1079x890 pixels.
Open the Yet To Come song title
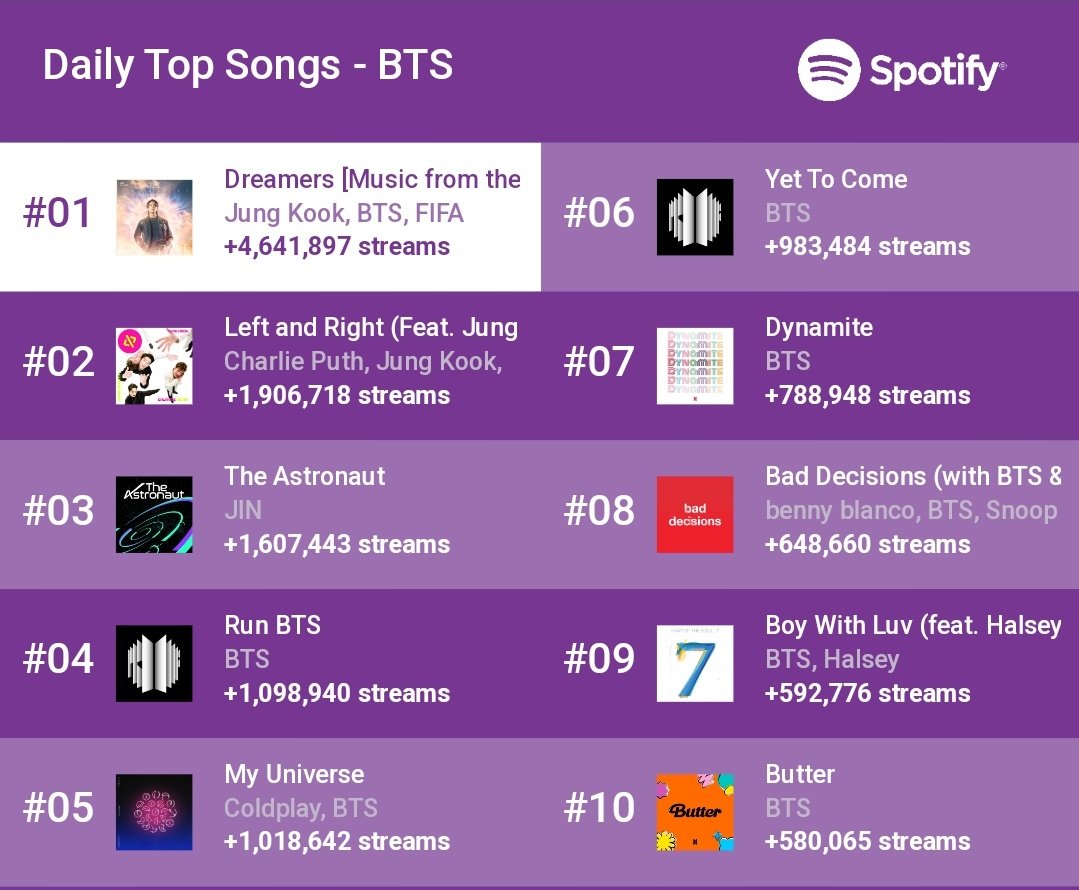(836, 179)
